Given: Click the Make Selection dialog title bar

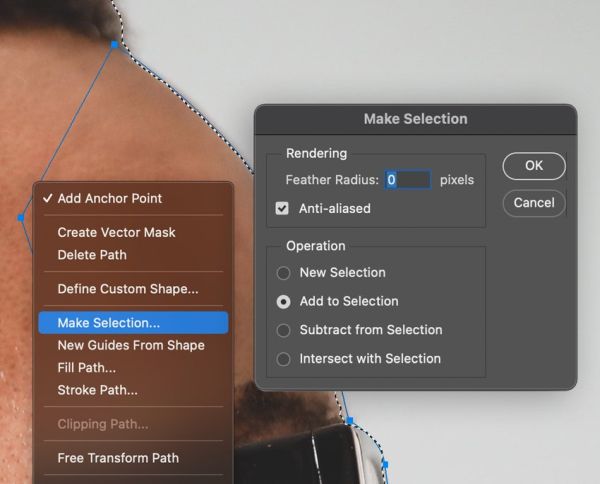Looking at the screenshot, I should click(416, 119).
